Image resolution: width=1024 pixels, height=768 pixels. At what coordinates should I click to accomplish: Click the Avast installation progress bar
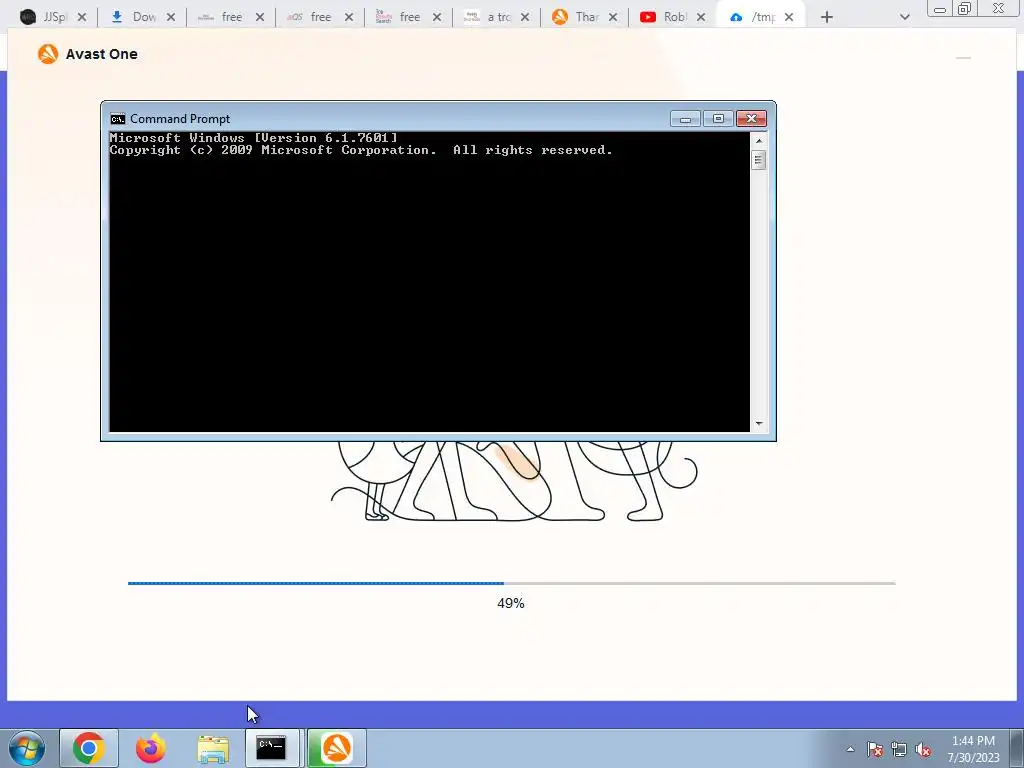[x=511, y=583]
